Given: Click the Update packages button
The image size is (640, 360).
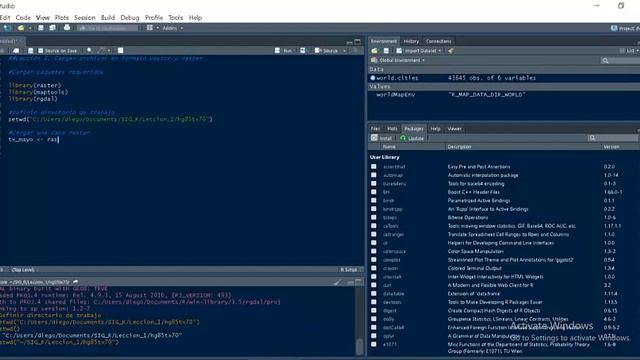Looking at the screenshot, I should [x=412, y=138].
